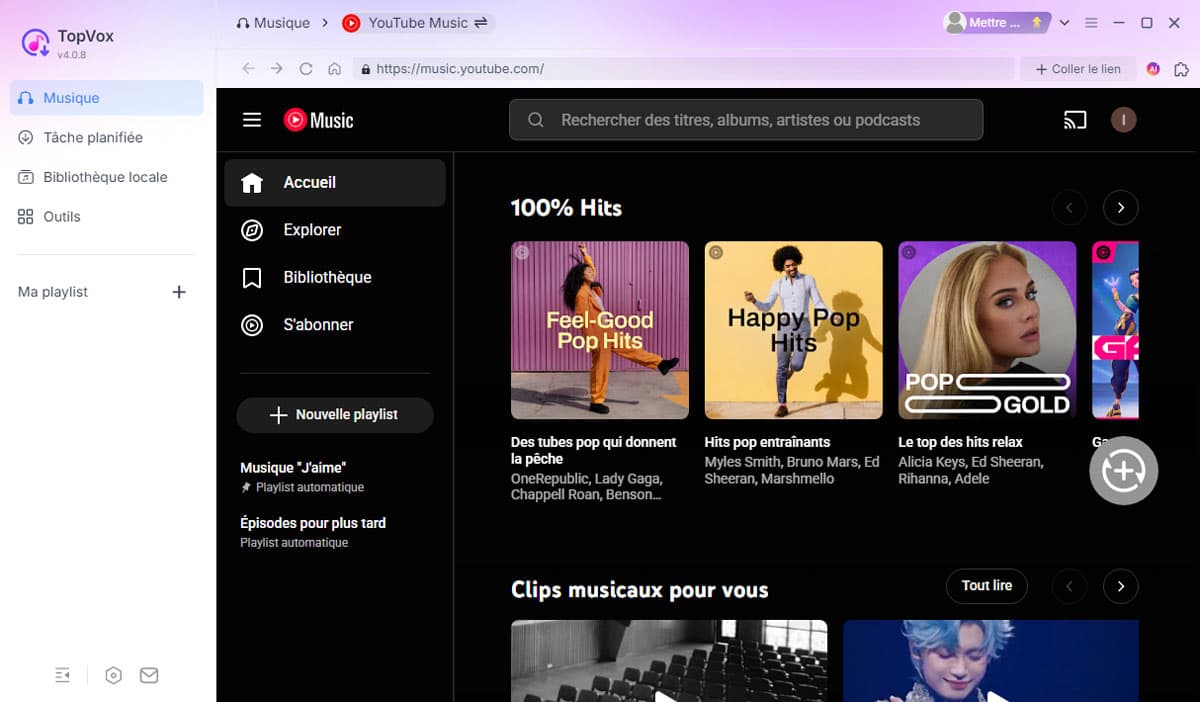Show previous clips in Clips musicaux carousel
1200x702 pixels.
(x=1069, y=587)
